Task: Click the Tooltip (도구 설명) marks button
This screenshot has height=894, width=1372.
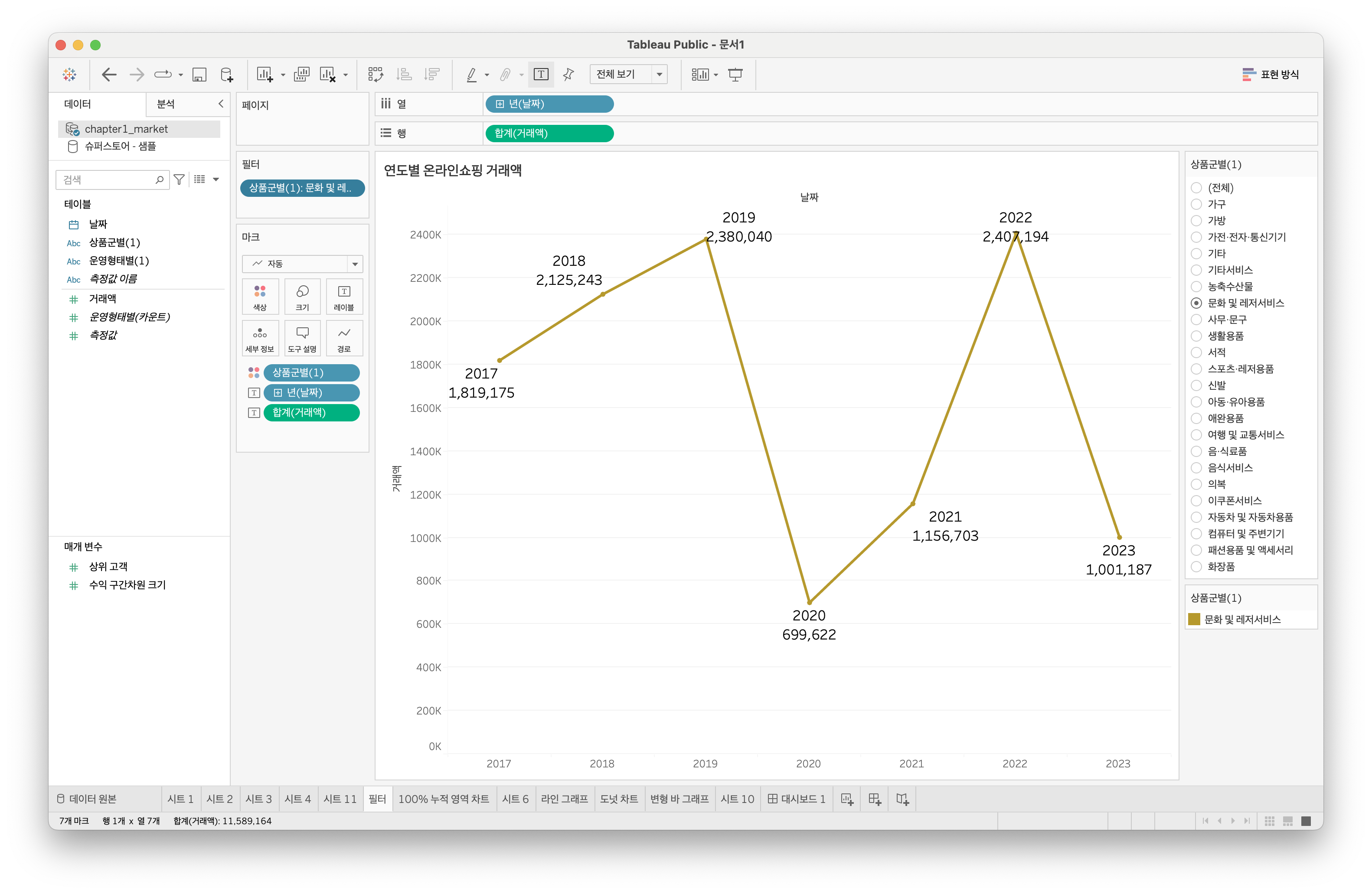Action: [302, 338]
